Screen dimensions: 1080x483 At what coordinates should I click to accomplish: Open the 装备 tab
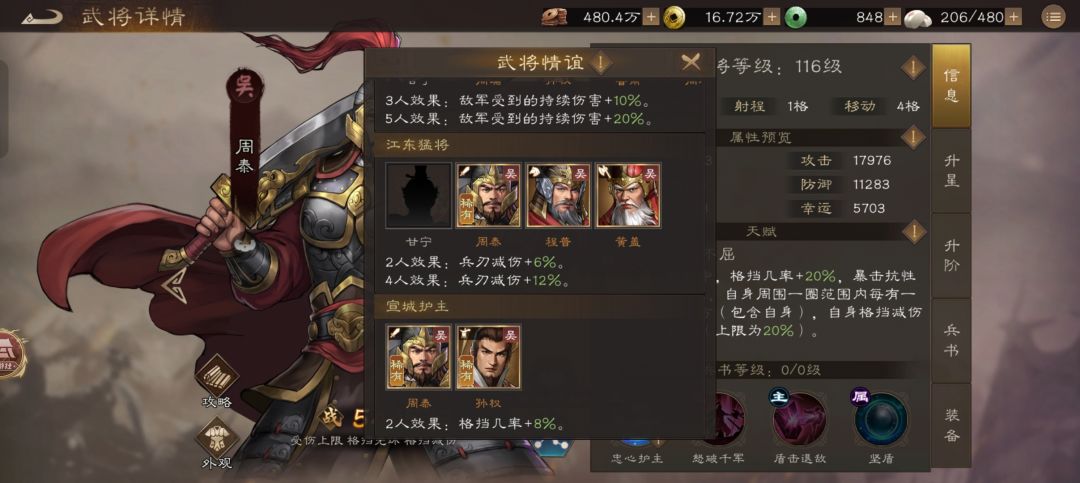coord(951,425)
